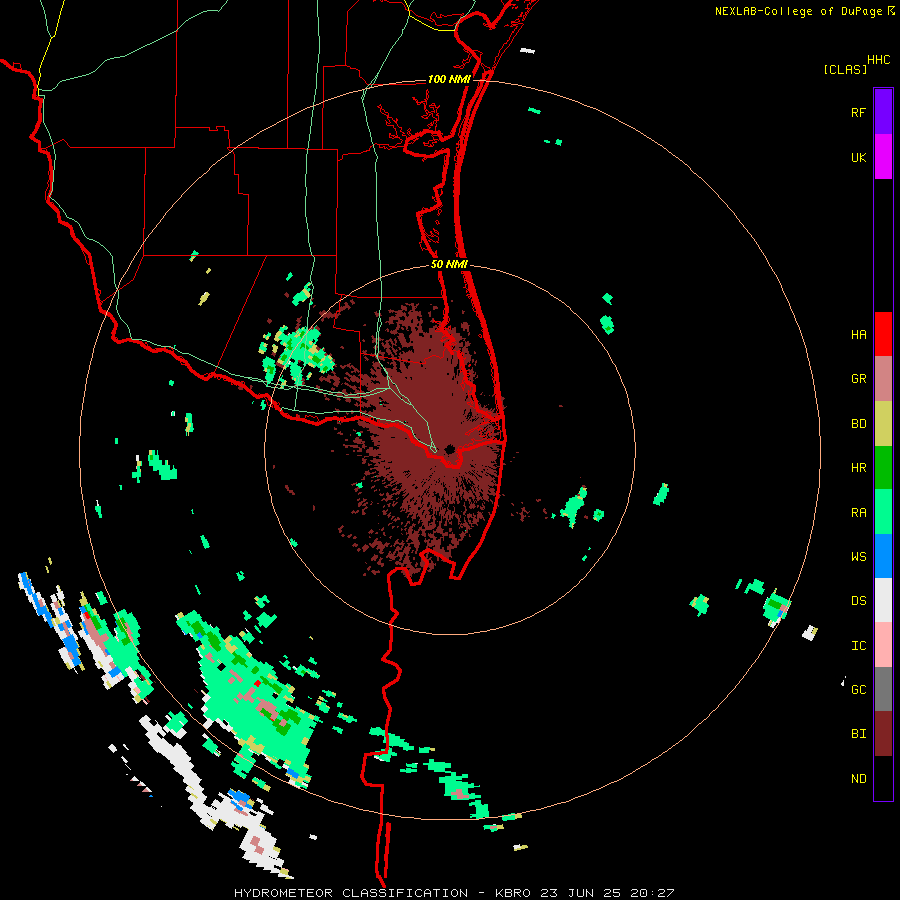The image size is (900, 900).
Task: Click the 100 NMI range ring label
Action: 449,79
